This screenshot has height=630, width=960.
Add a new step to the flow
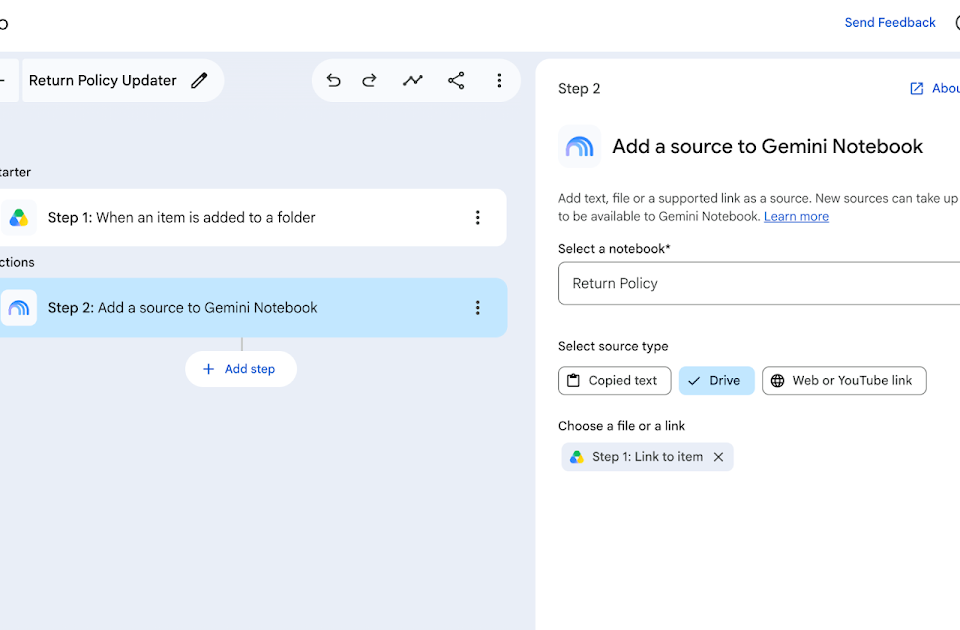(x=241, y=369)
